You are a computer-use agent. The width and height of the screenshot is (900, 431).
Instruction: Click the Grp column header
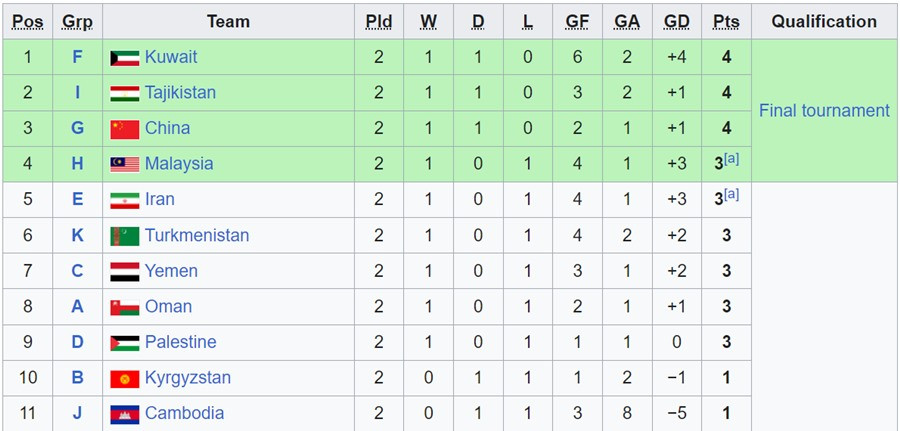click(77, 21)
